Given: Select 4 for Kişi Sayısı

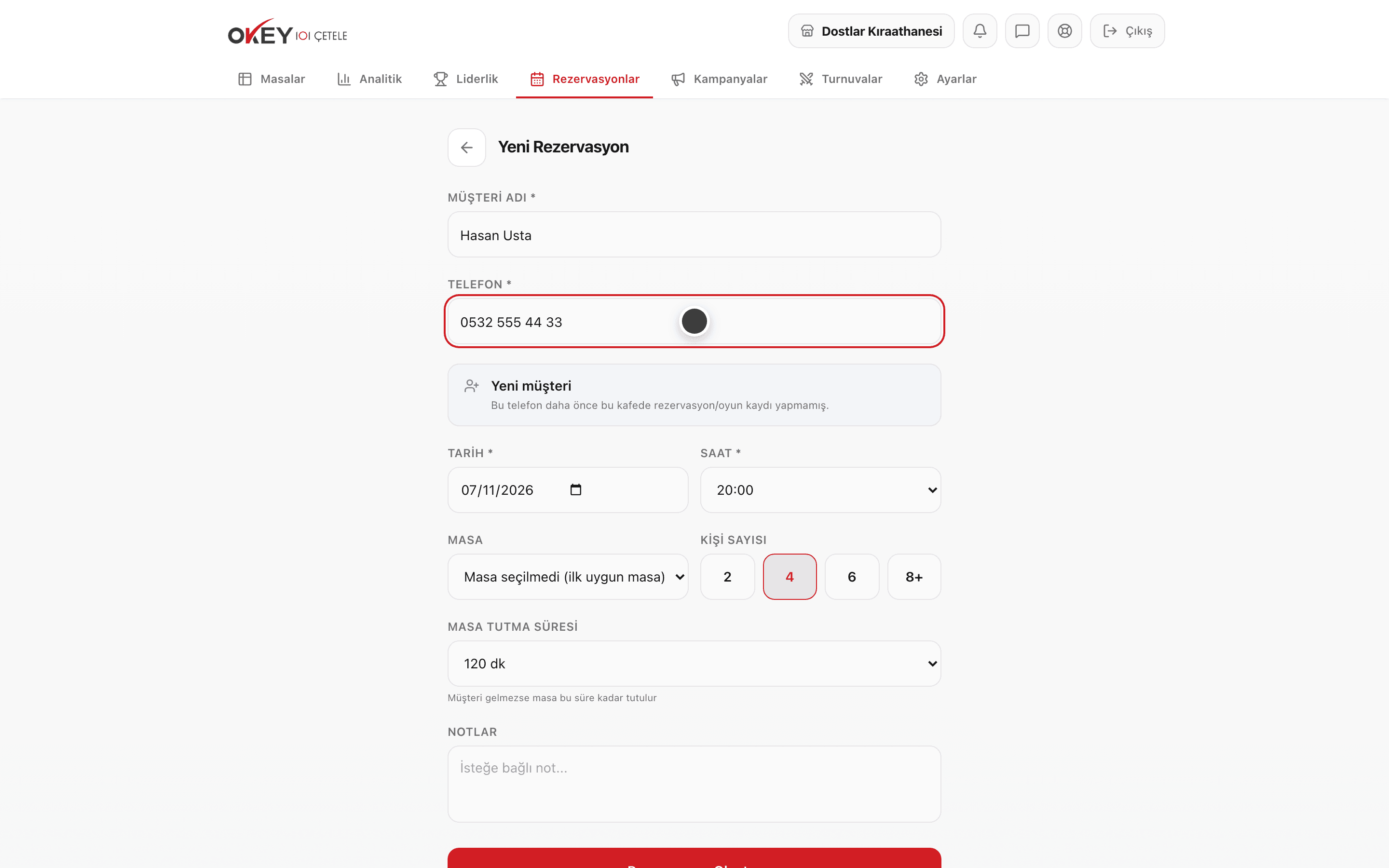Looking at the screenshot, I should tap(789, 576).
